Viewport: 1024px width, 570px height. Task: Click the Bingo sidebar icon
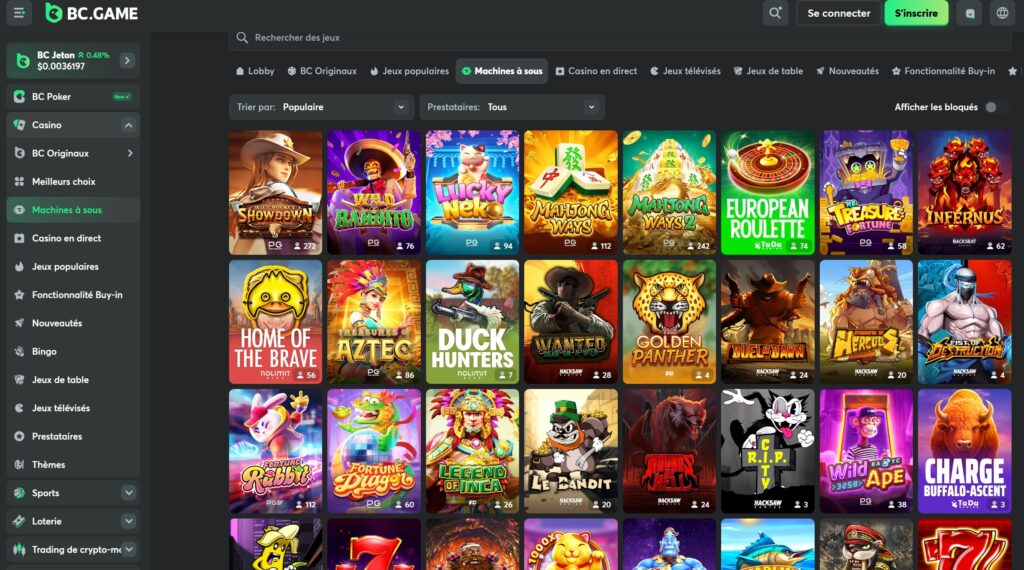pyautogui.click(x=19, y=351)
